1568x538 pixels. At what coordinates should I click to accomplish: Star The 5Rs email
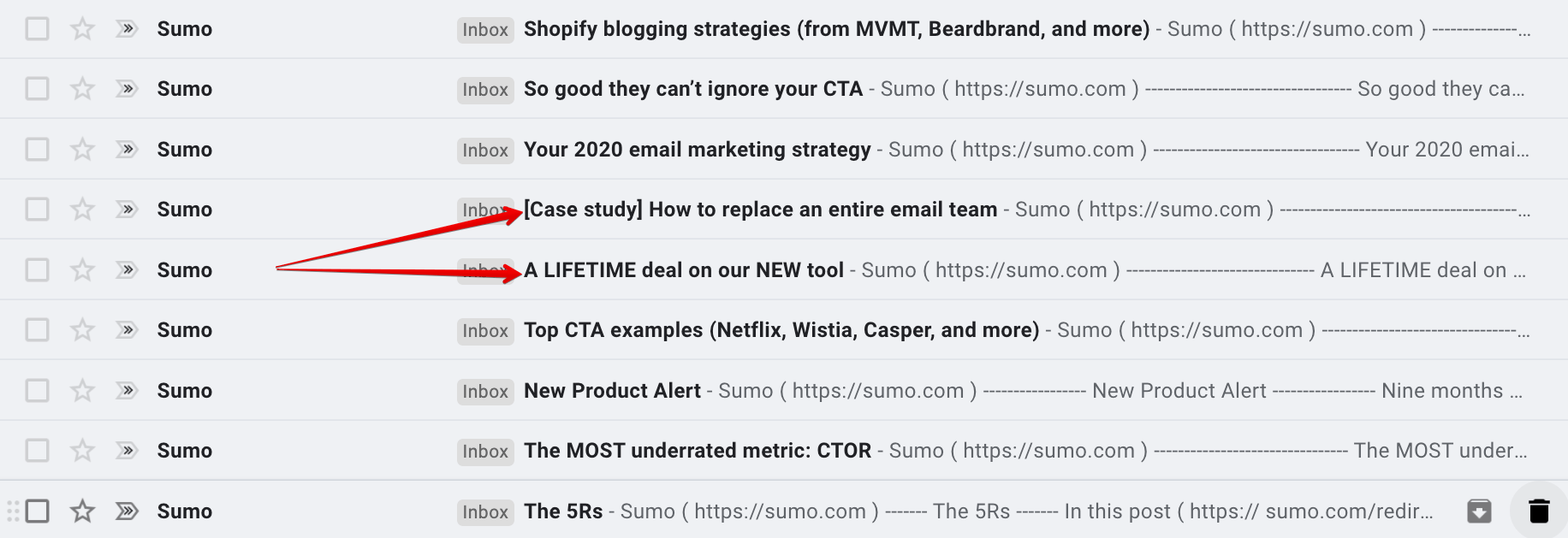point(82,511)
